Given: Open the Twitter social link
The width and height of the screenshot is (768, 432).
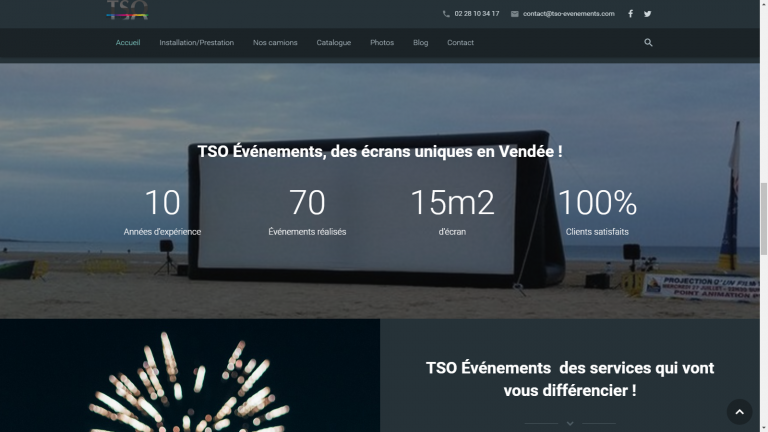Looking at the screenshot, I should point(647,14).
